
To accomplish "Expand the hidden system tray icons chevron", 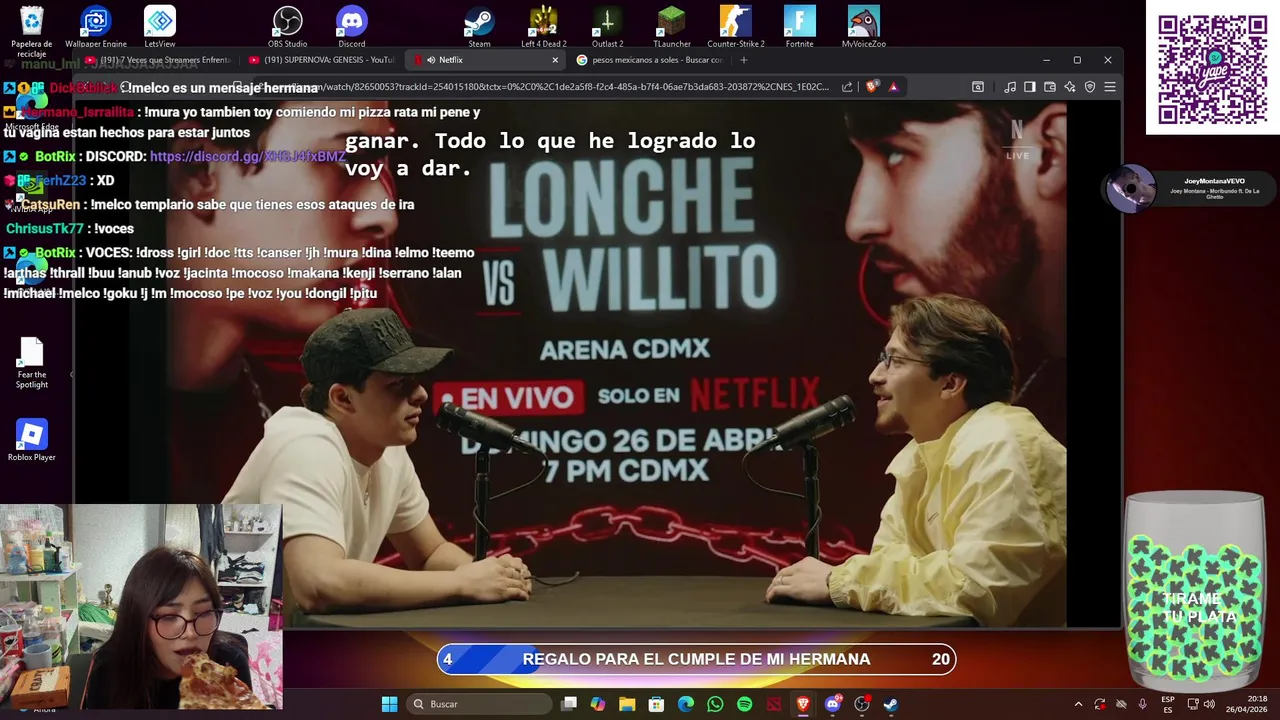I will coord(1078,704).
